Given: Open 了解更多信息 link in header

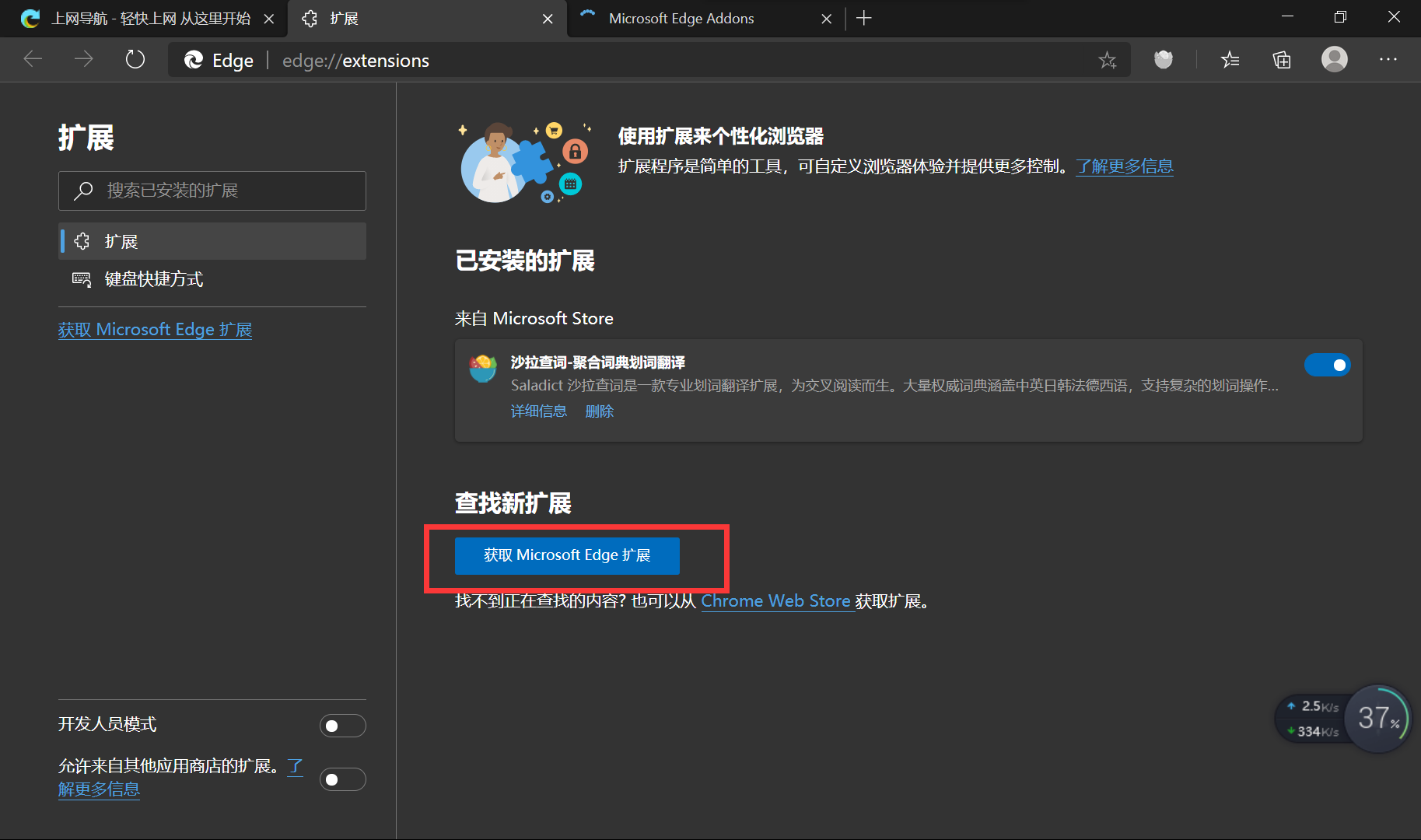Looking at the screenshot, I should point(1125,166).
